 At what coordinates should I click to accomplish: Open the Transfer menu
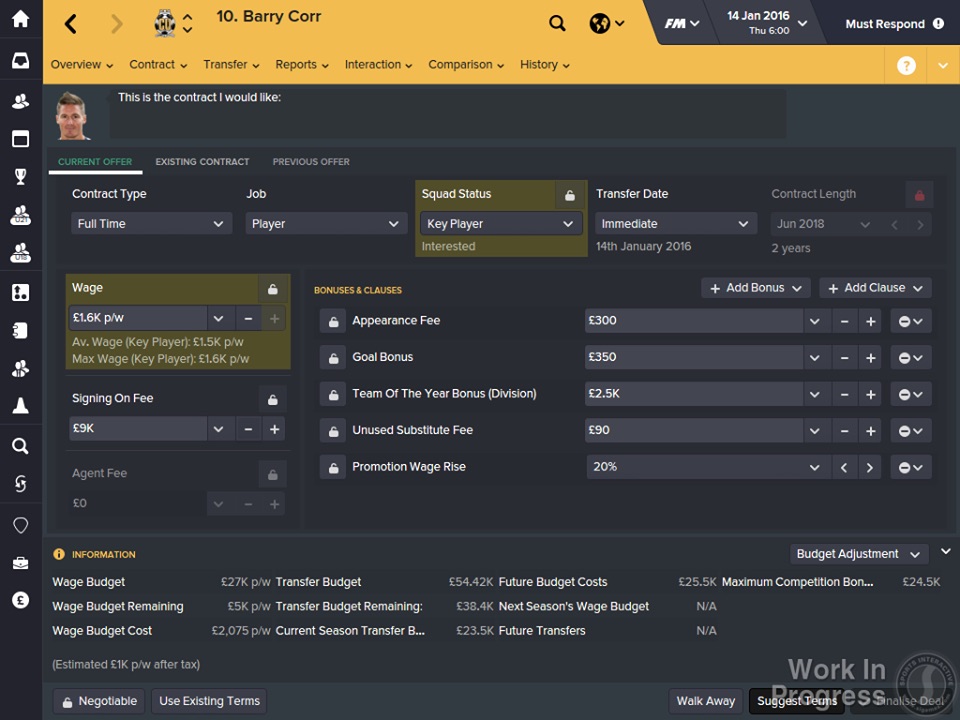(x=231, y=65)
